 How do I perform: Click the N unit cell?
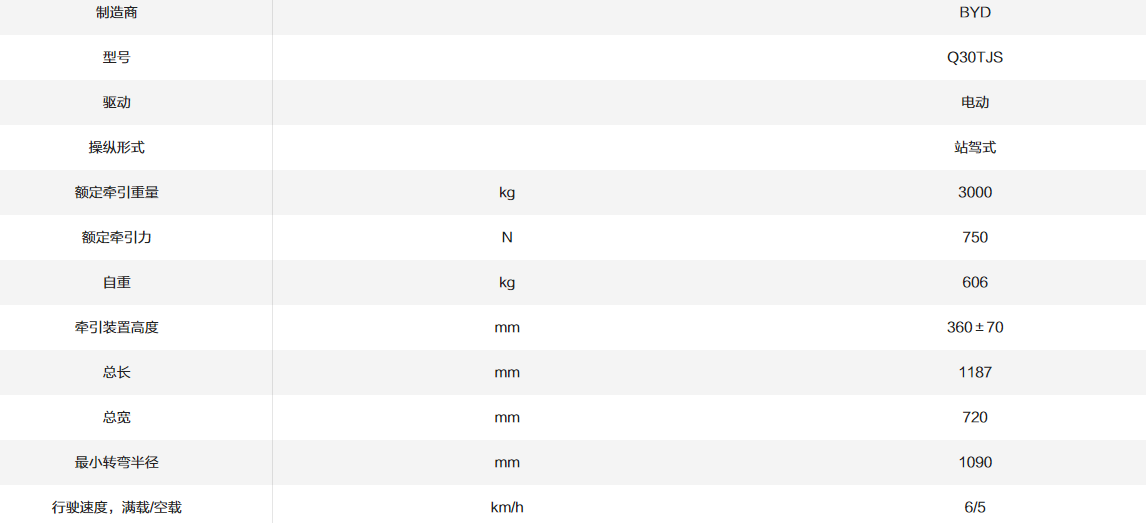(x=507, y=237)
